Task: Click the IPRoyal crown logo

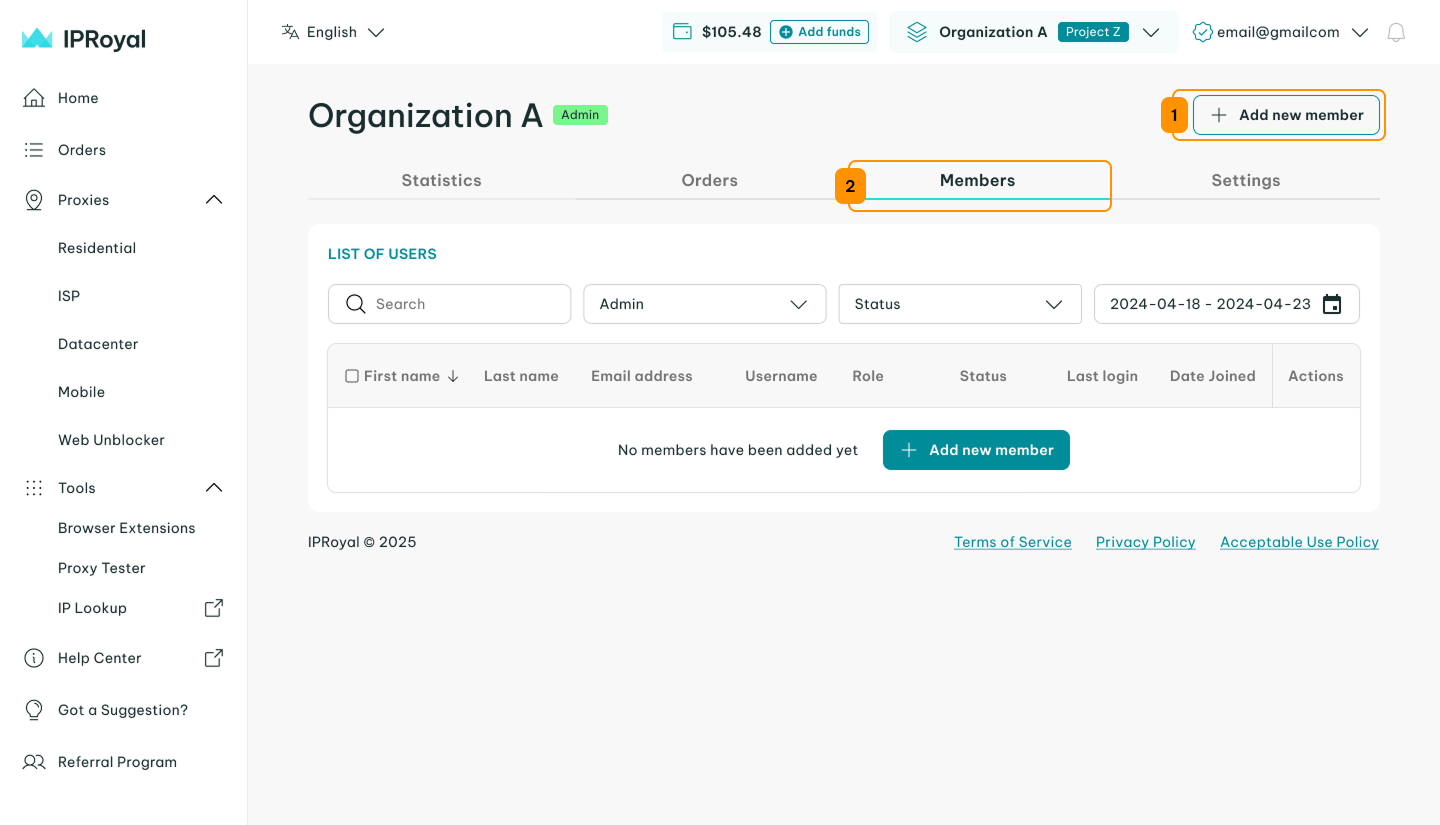Action: click(x=37, y=39)
